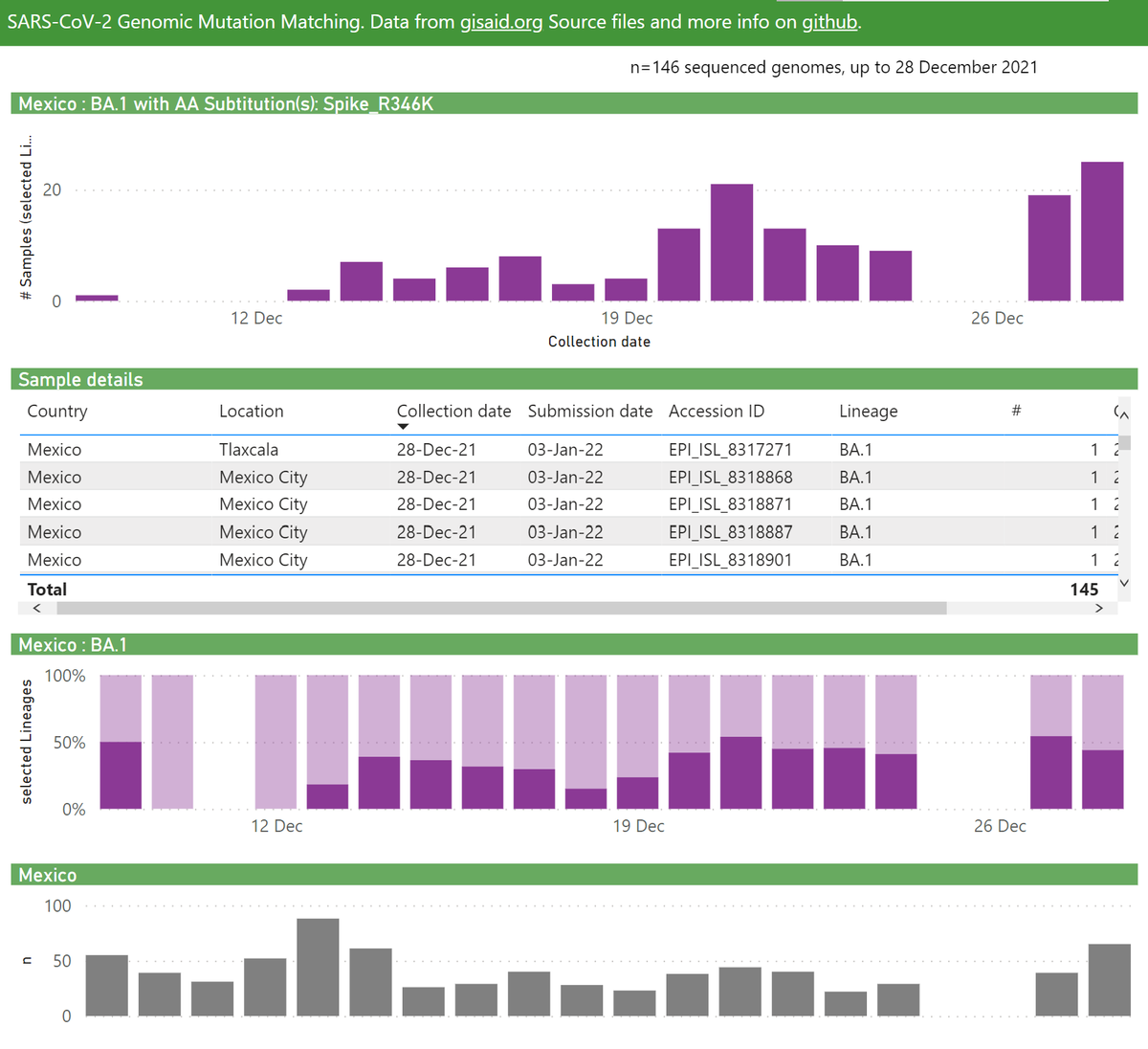Click the '12 Dec' label in samples chart

pos(256,319)
